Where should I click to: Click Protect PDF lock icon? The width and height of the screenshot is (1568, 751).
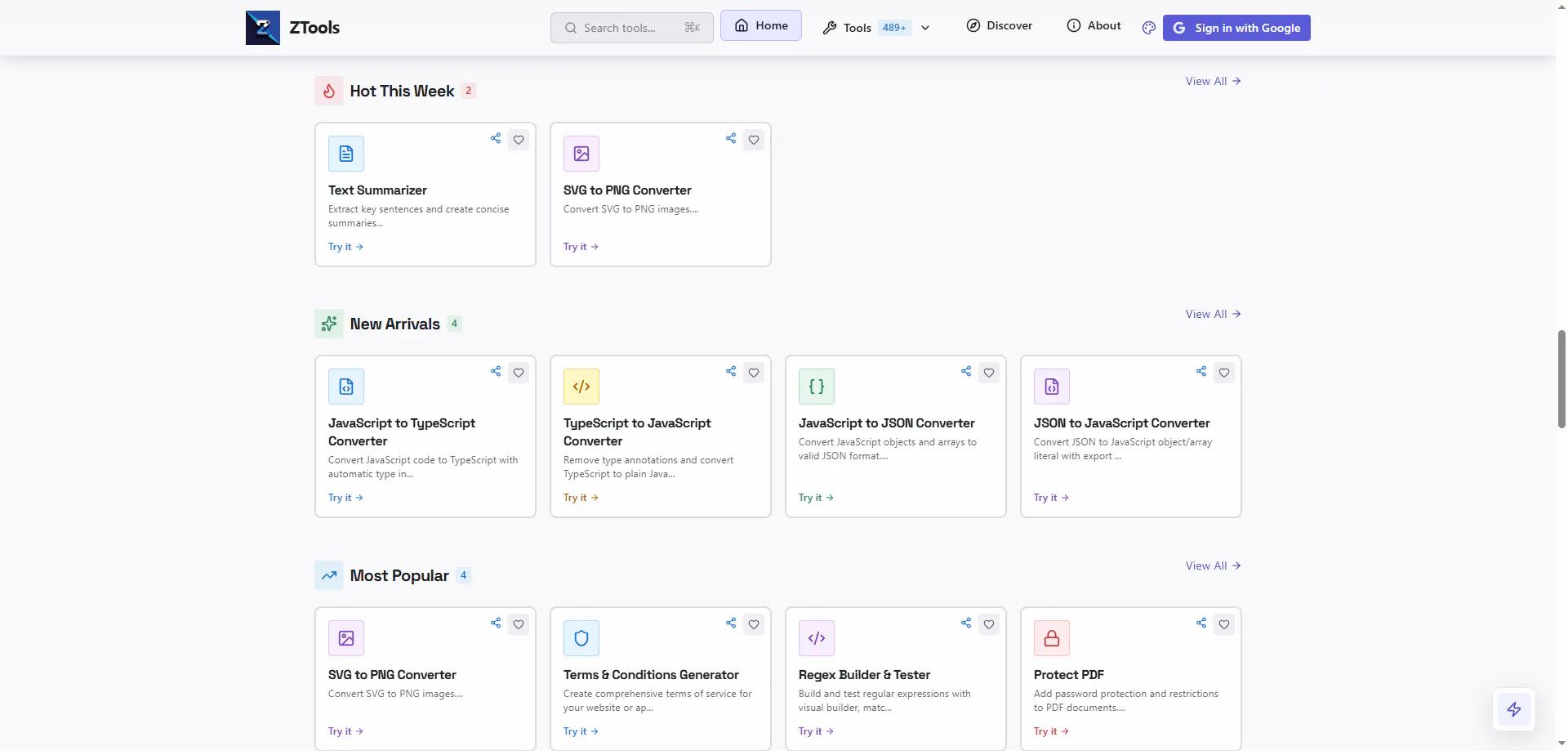coord(1052,638)
